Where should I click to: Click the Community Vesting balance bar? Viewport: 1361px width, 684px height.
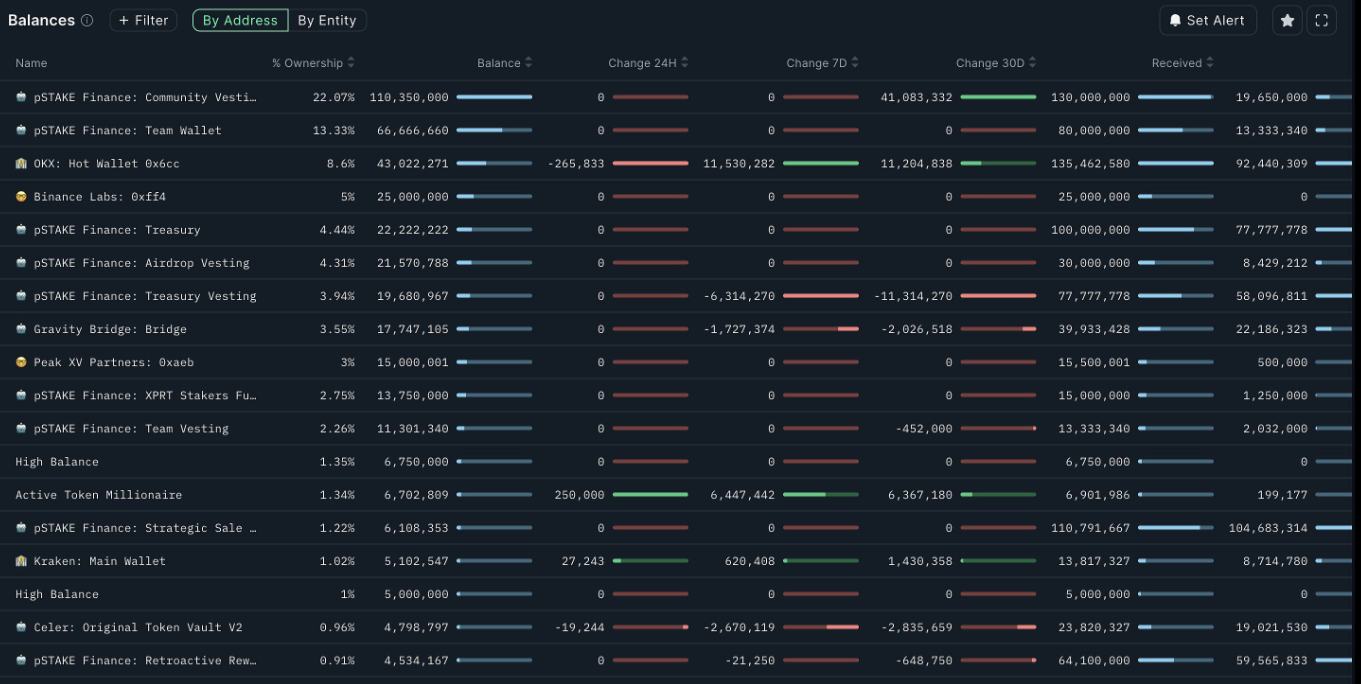pos(494,97)
